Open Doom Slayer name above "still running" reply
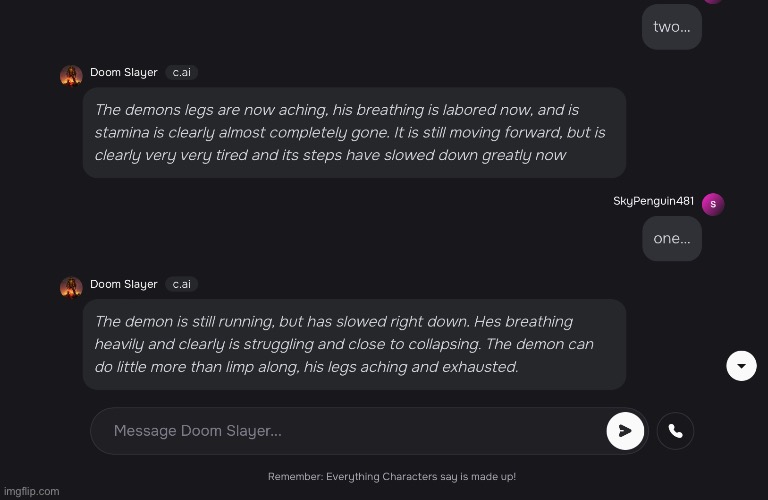Image resolution: width=768 pixels, height=500 pixels. (x=123, y=285)
